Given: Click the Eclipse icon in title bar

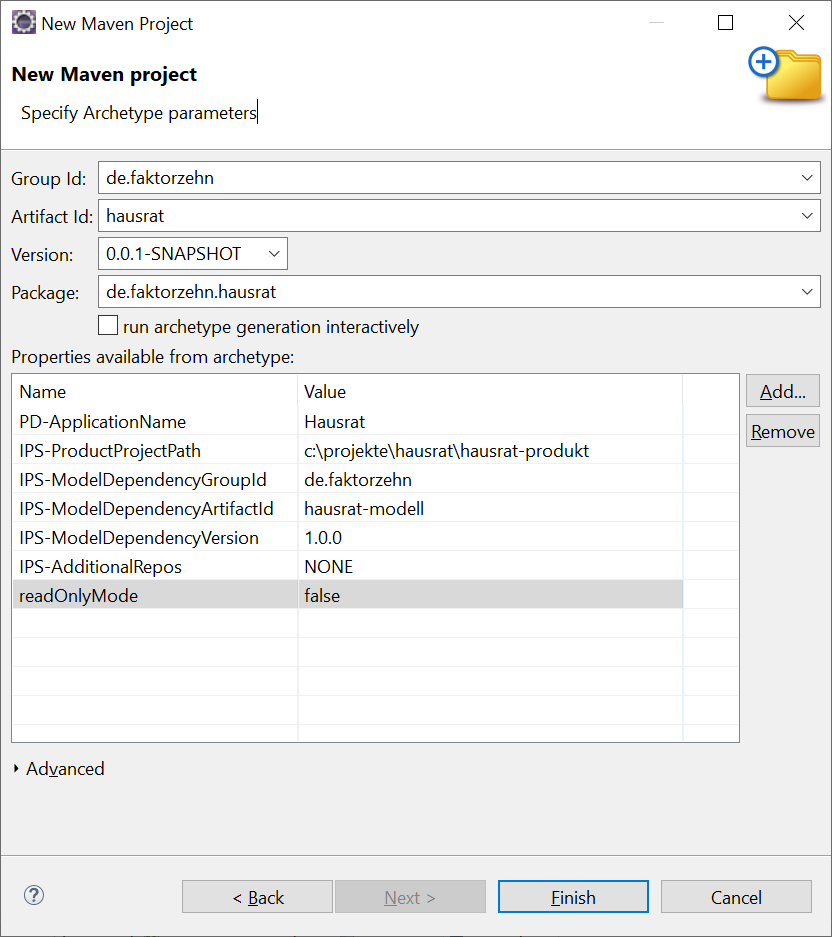Looking at the screenshot, I should click(23, 23).
